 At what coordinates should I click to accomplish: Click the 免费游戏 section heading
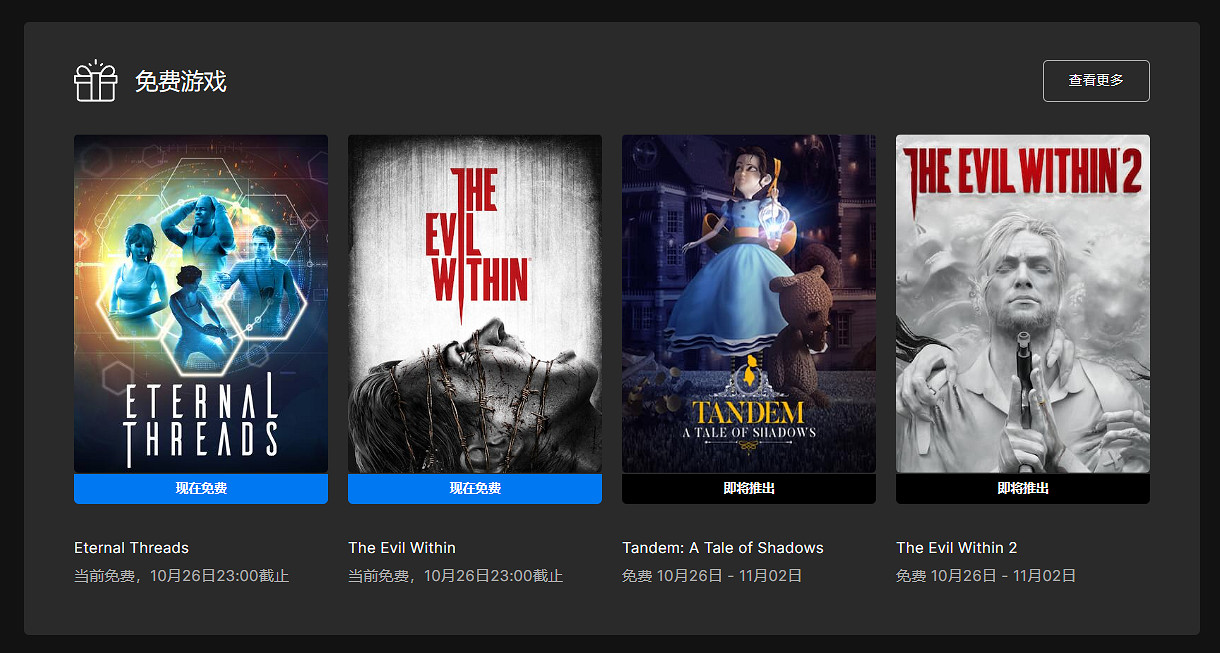pos(181,82)
